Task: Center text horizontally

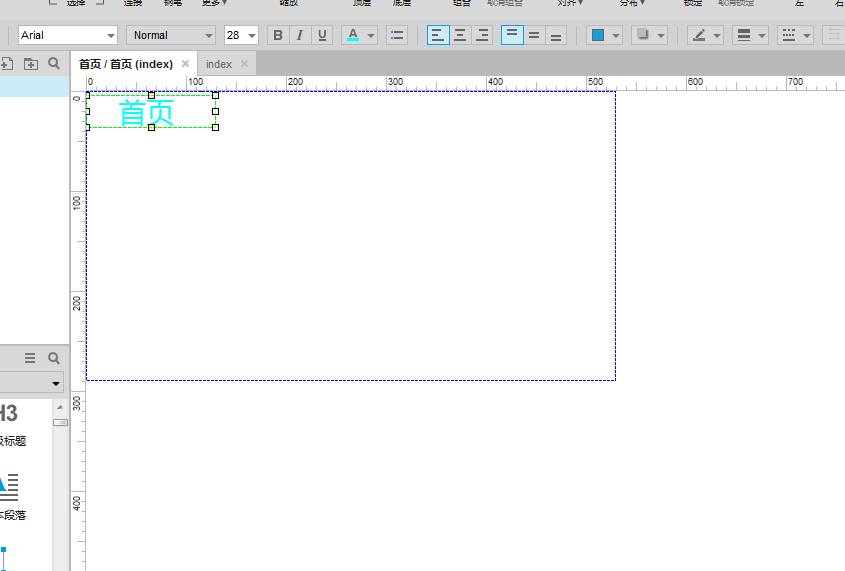Action: point(460,35)
